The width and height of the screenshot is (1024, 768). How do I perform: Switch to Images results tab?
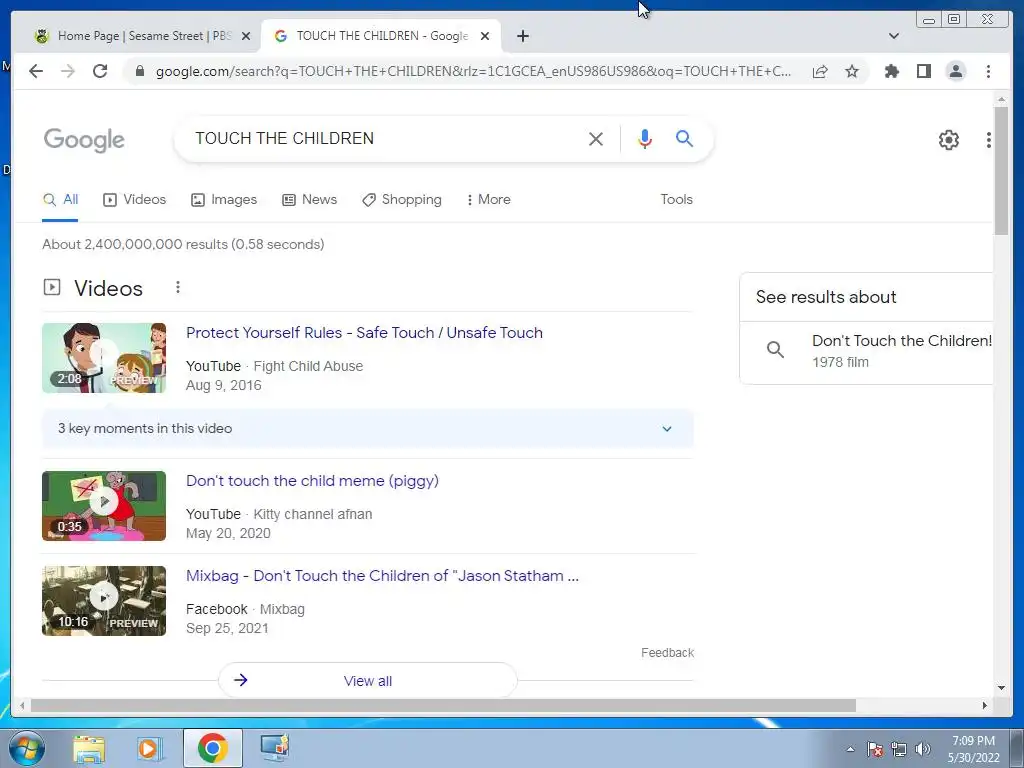click(224, 199)
